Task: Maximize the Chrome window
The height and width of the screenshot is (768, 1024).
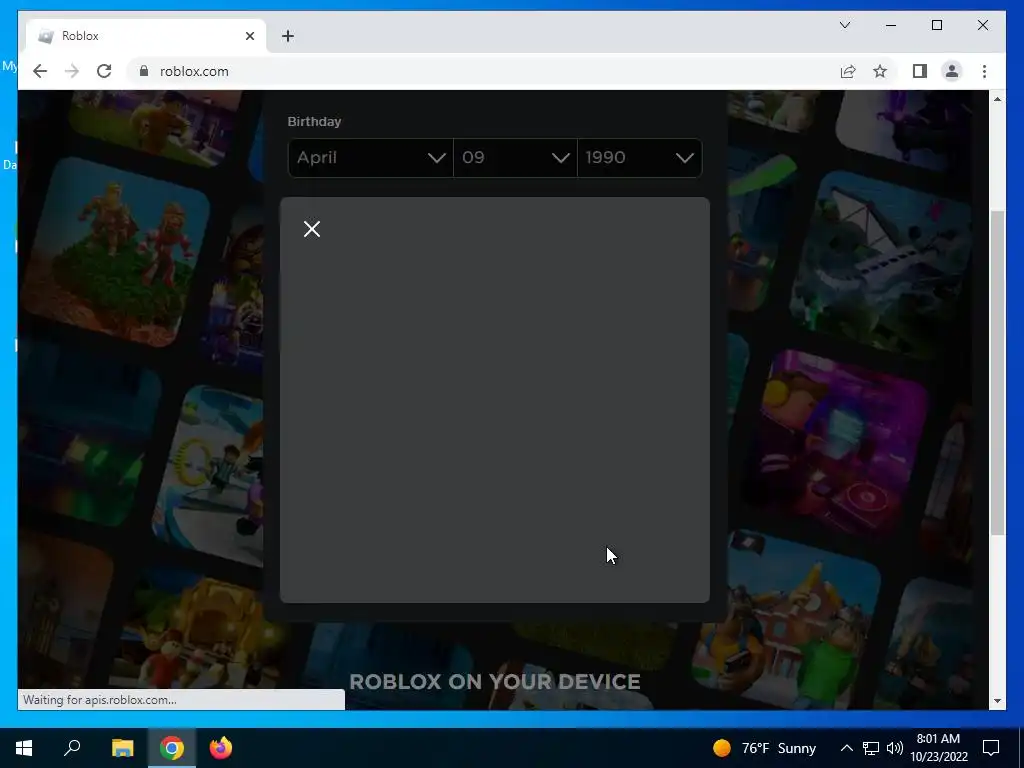Action: (936, 25)
